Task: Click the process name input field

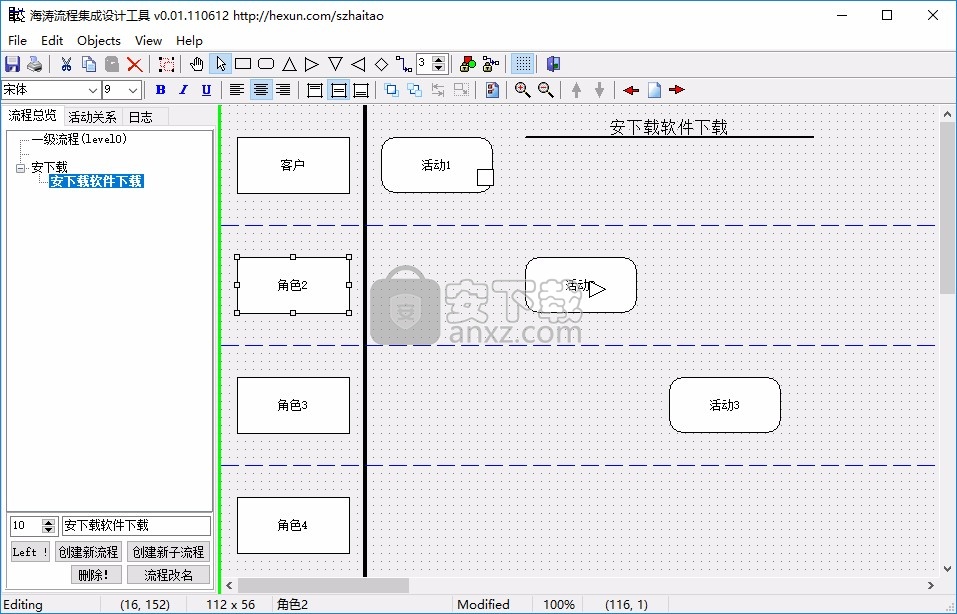Action: 136,526
